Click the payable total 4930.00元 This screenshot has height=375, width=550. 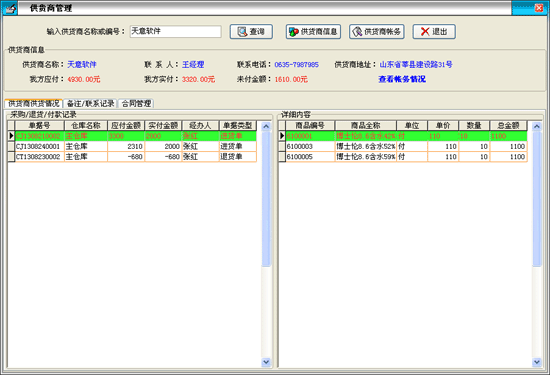83,79
